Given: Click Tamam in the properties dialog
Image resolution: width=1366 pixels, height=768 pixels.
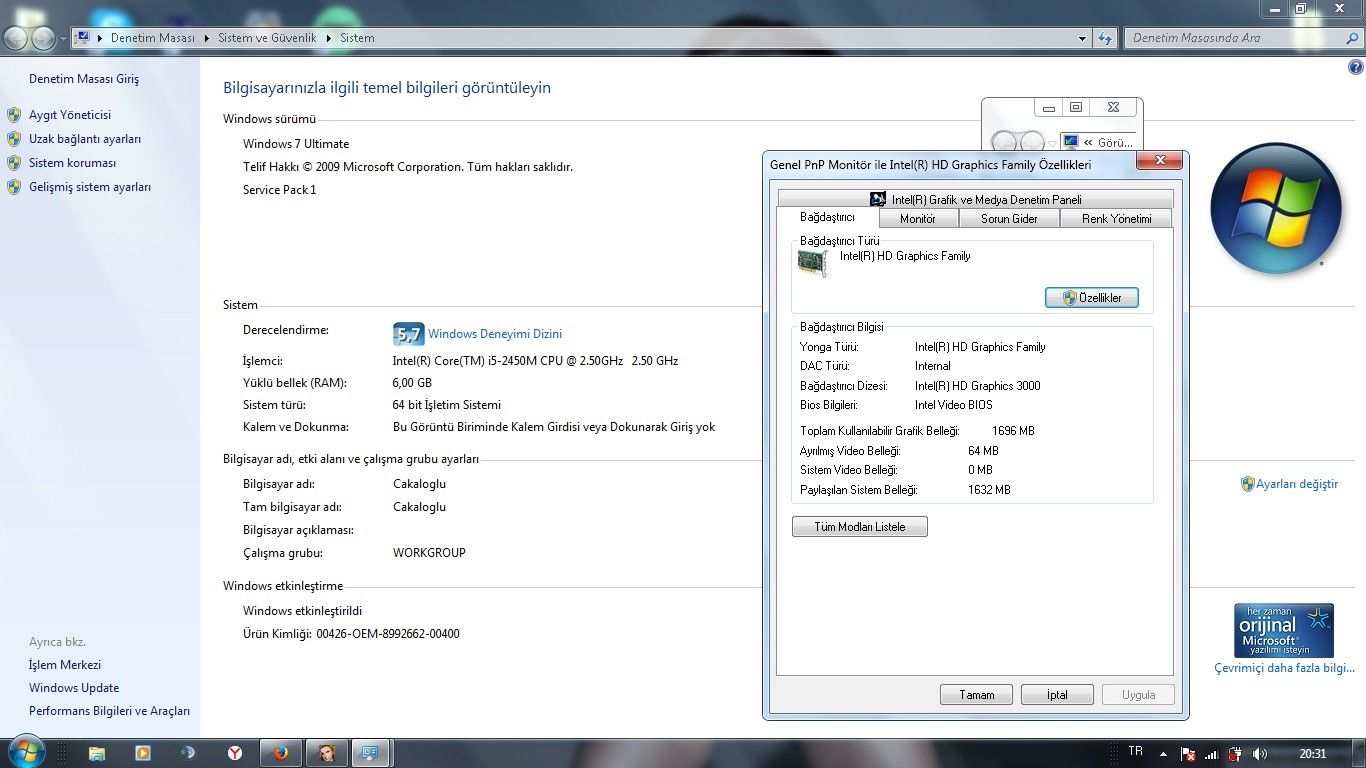Looking at the screenshot, I should (x=977, y=695).
